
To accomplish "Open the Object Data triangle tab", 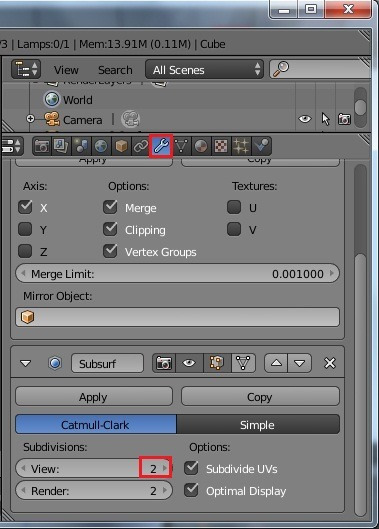I will tap(181, 146).
